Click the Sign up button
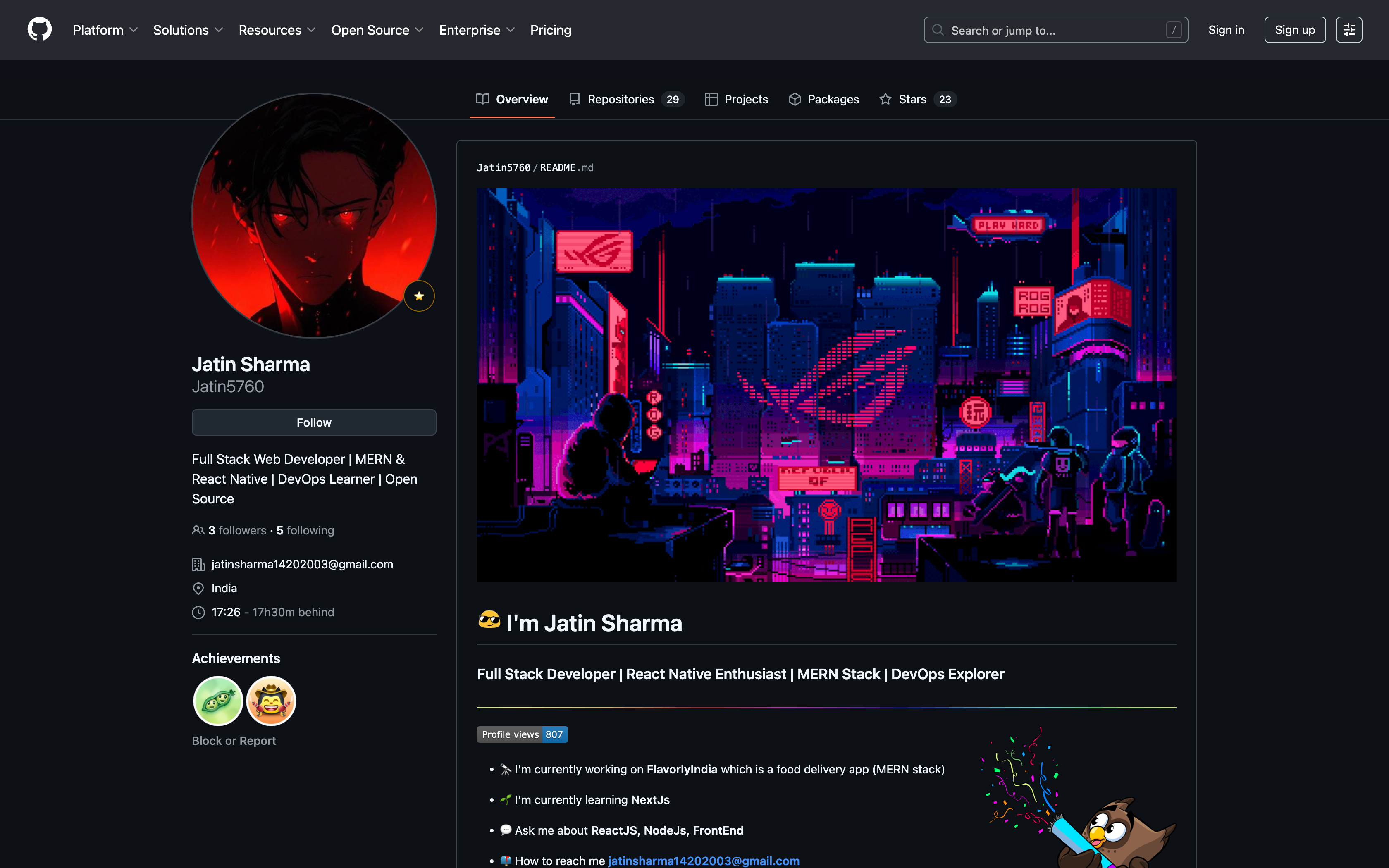The height and width of the screenshot is (868, 1389). (1294, 30)
